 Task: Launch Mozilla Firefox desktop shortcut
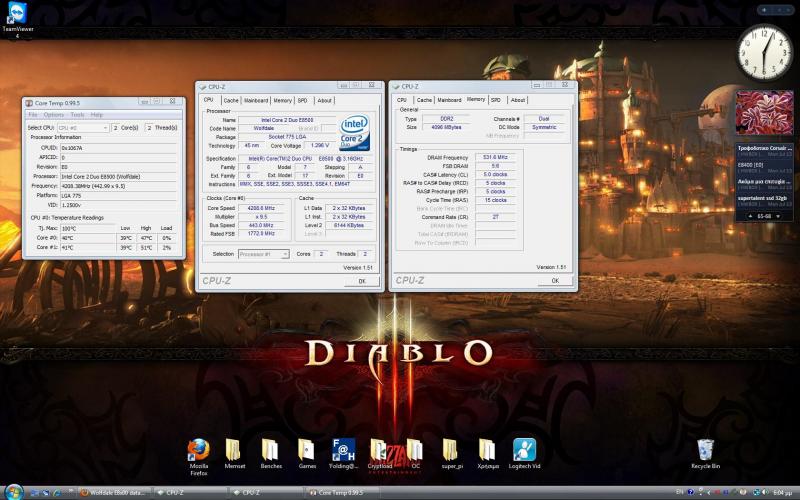(x=198, y=456)
